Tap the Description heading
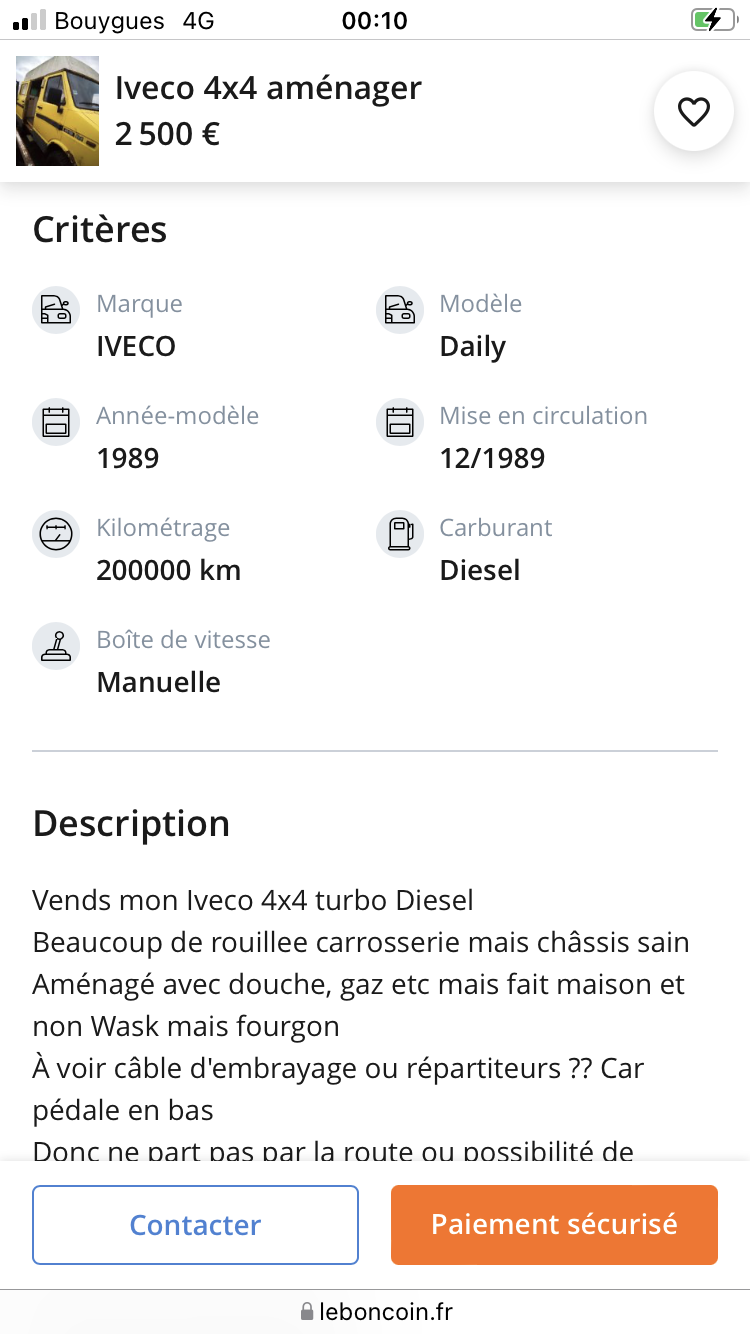Screen dimensions: 750x1334 point(131,823)
